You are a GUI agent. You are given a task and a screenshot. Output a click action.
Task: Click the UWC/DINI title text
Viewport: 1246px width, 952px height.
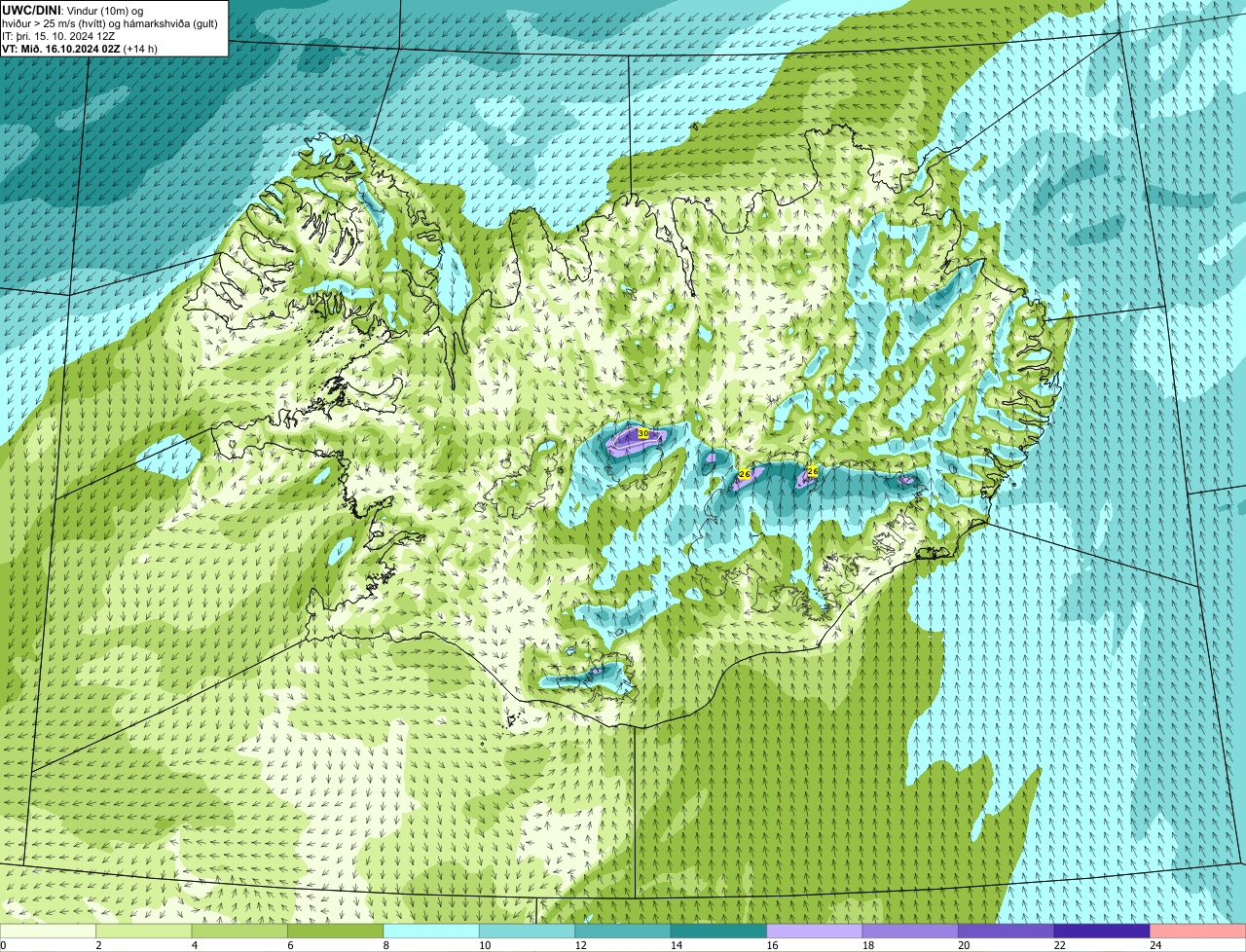pyautogui.click(x=31, y=10)
